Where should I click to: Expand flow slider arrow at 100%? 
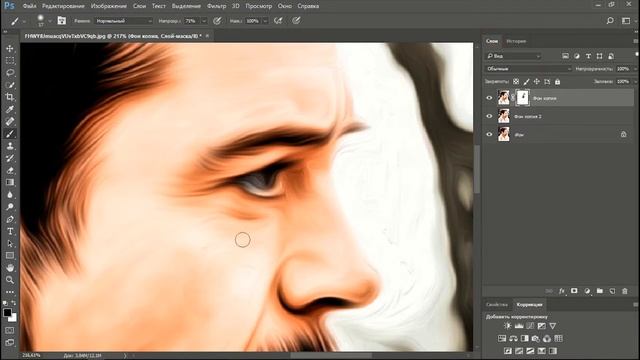(x=265, y=21)
